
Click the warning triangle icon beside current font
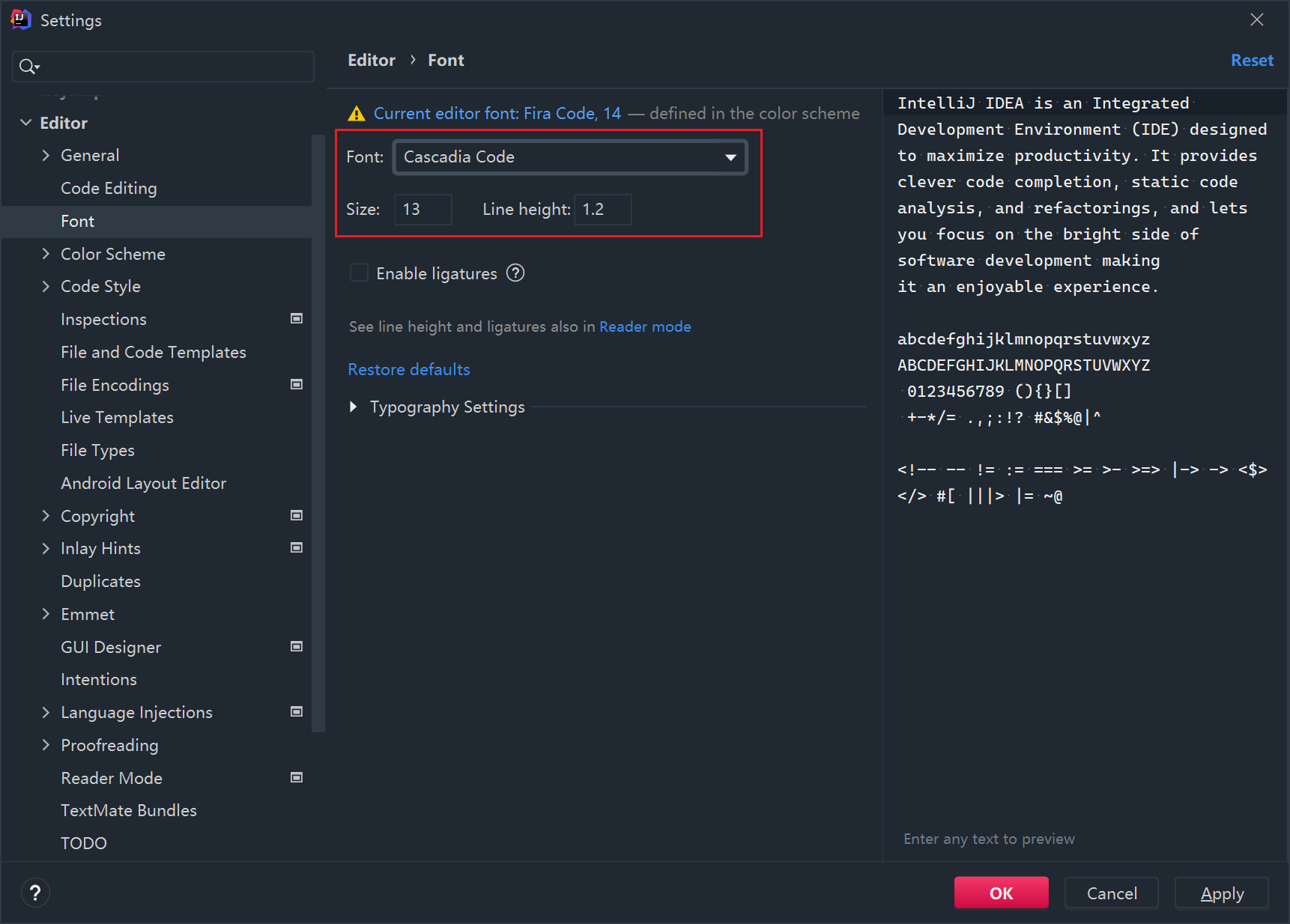pyautogui.click(x=357, y=114)
